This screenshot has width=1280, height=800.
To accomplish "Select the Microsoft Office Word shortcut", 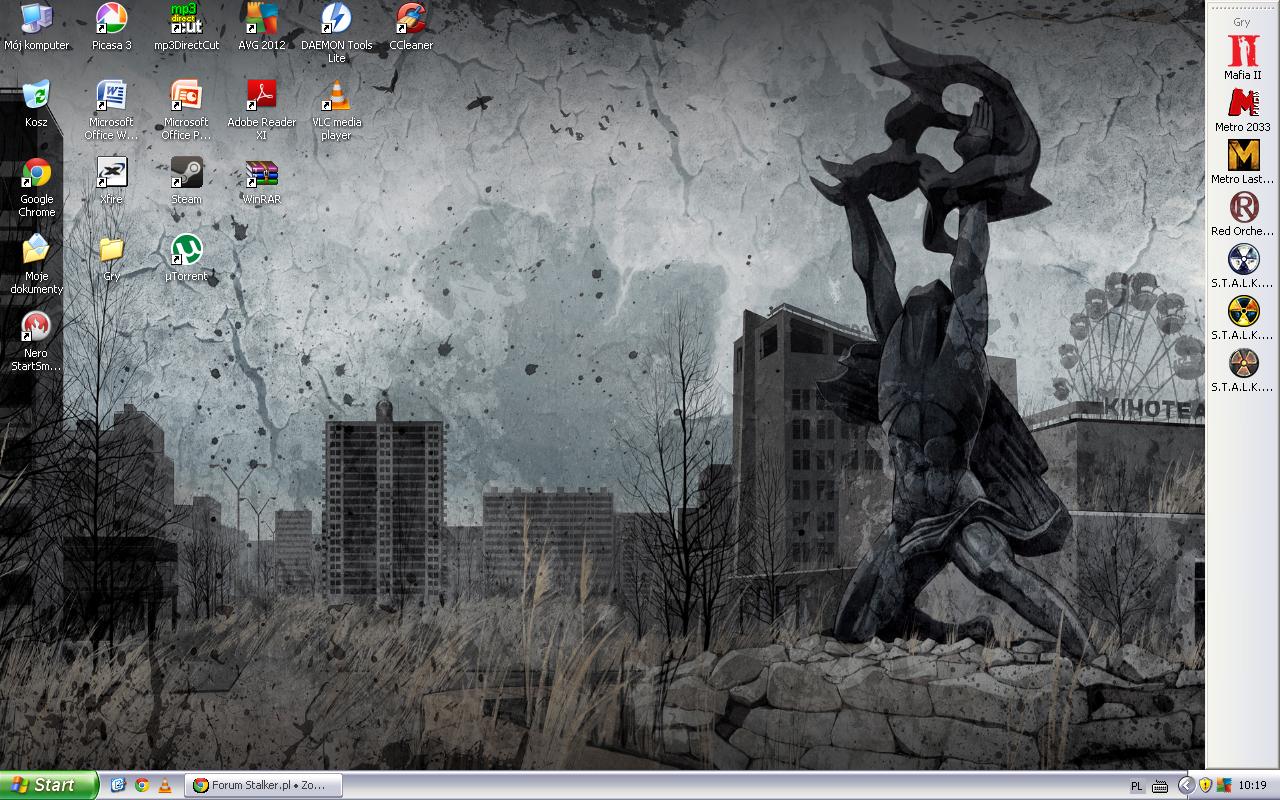I will (x=111, y=110).
